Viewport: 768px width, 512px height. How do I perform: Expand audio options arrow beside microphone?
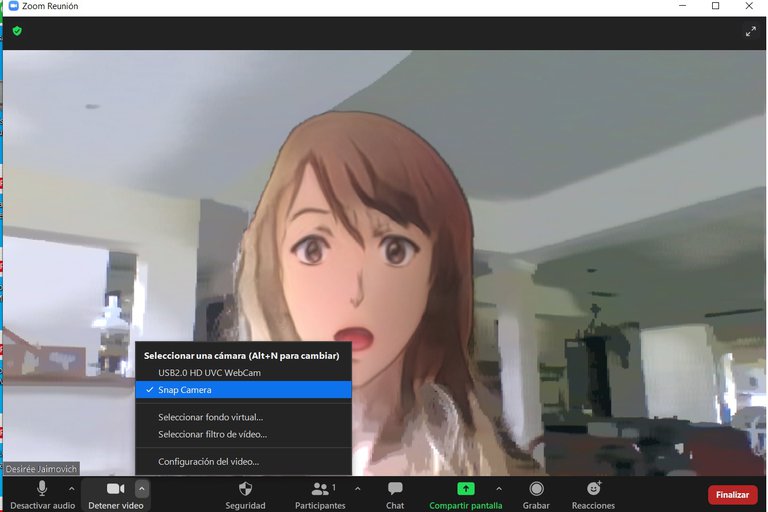point(72,488)
